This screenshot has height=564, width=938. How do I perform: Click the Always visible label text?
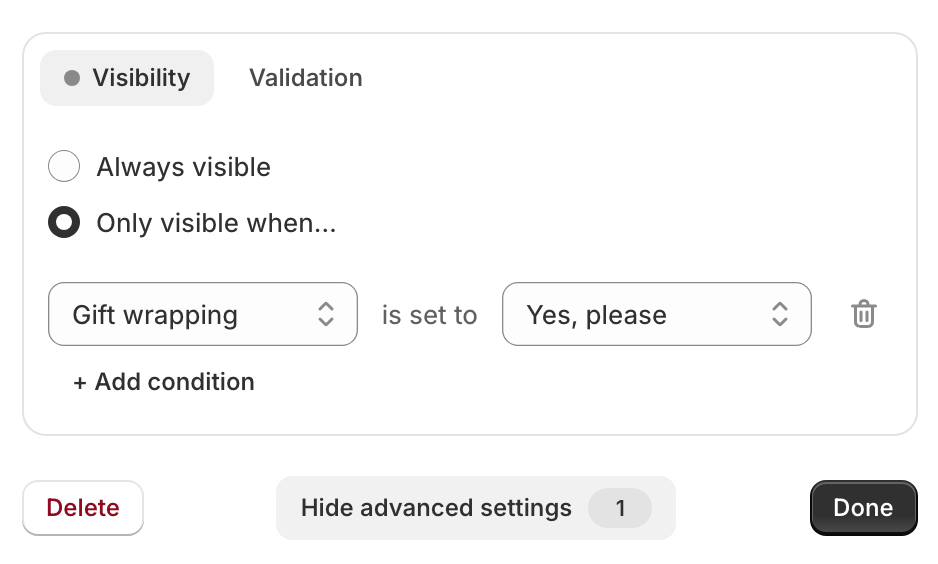click(x=184, y=167)
